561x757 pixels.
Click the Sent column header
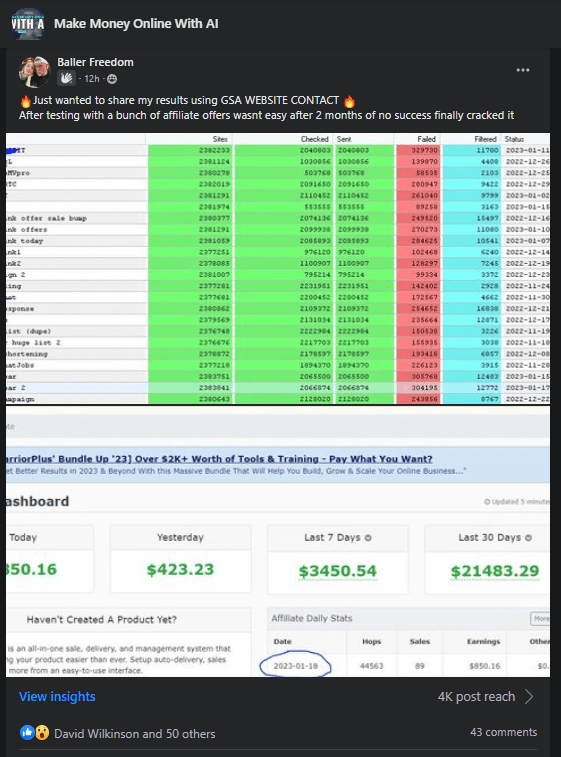pyautogui.click(x=344, y=139)
